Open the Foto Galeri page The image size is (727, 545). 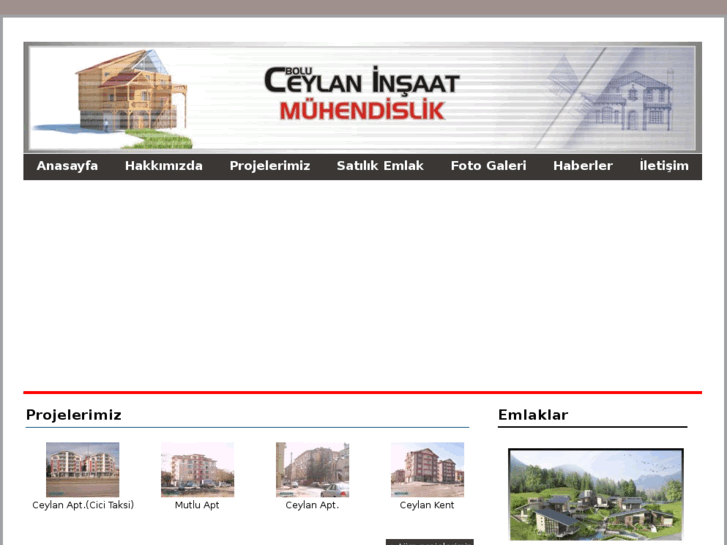click(x=488, y=166)
